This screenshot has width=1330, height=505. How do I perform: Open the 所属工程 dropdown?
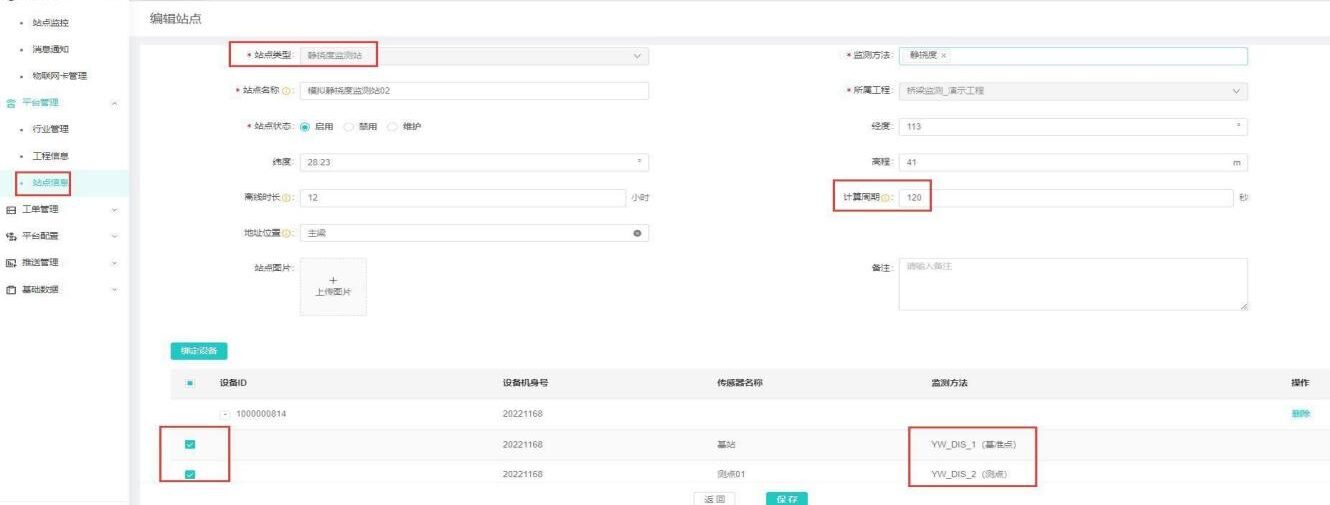tap(1072, 91)
